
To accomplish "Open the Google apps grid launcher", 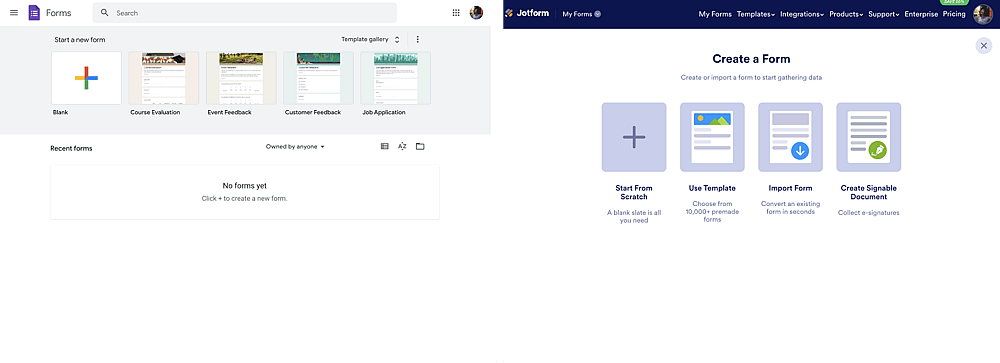I will point(456,13).
